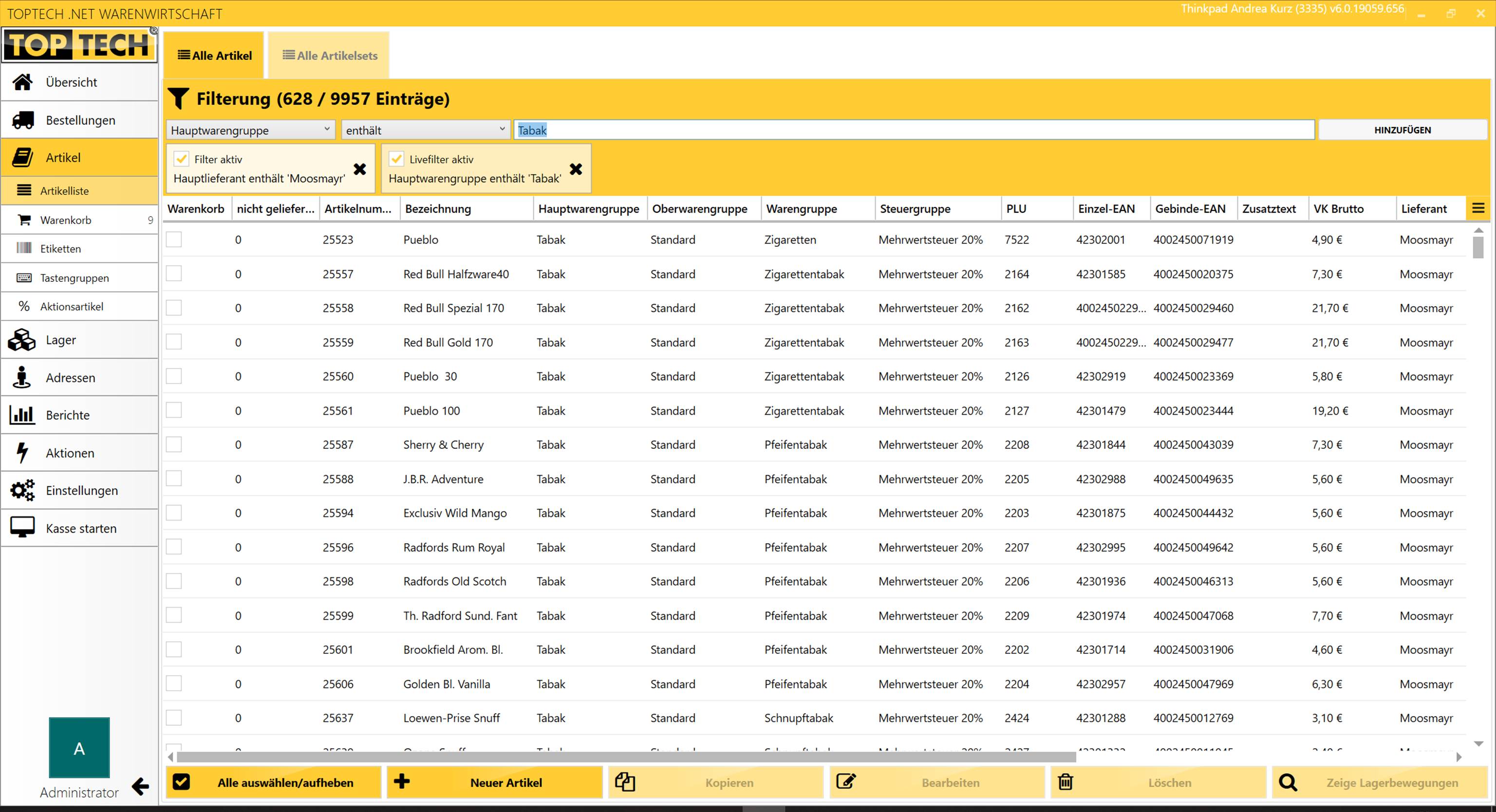Click the Artikelliste list icon

point(24,190)
